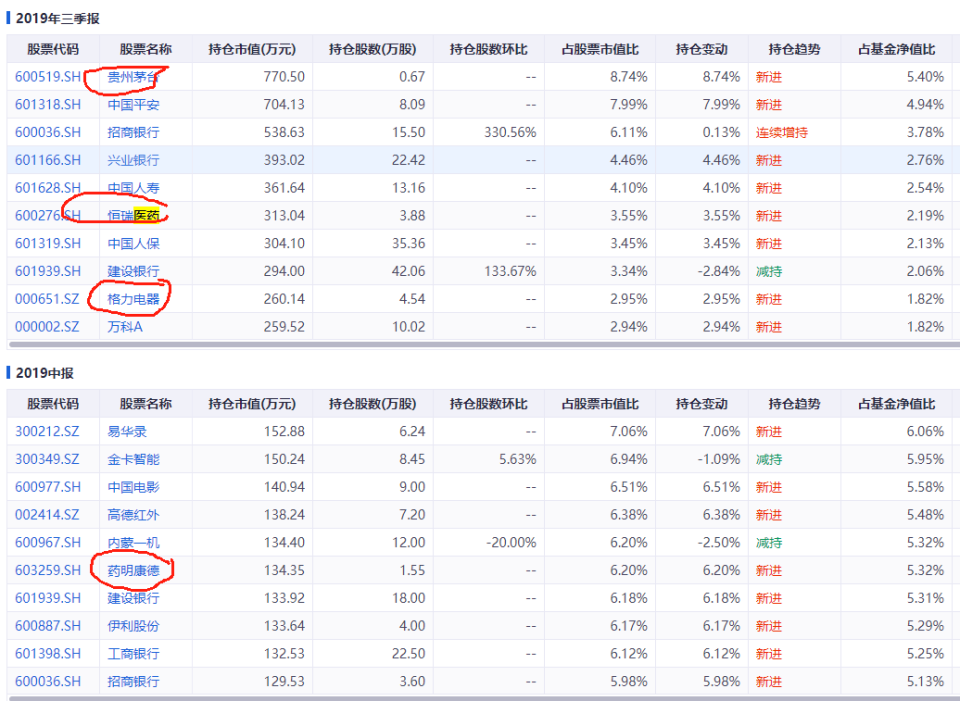Click the 5.40% net value ratio cell
Screen dimensions: 960x701
[x=925, y=77]
